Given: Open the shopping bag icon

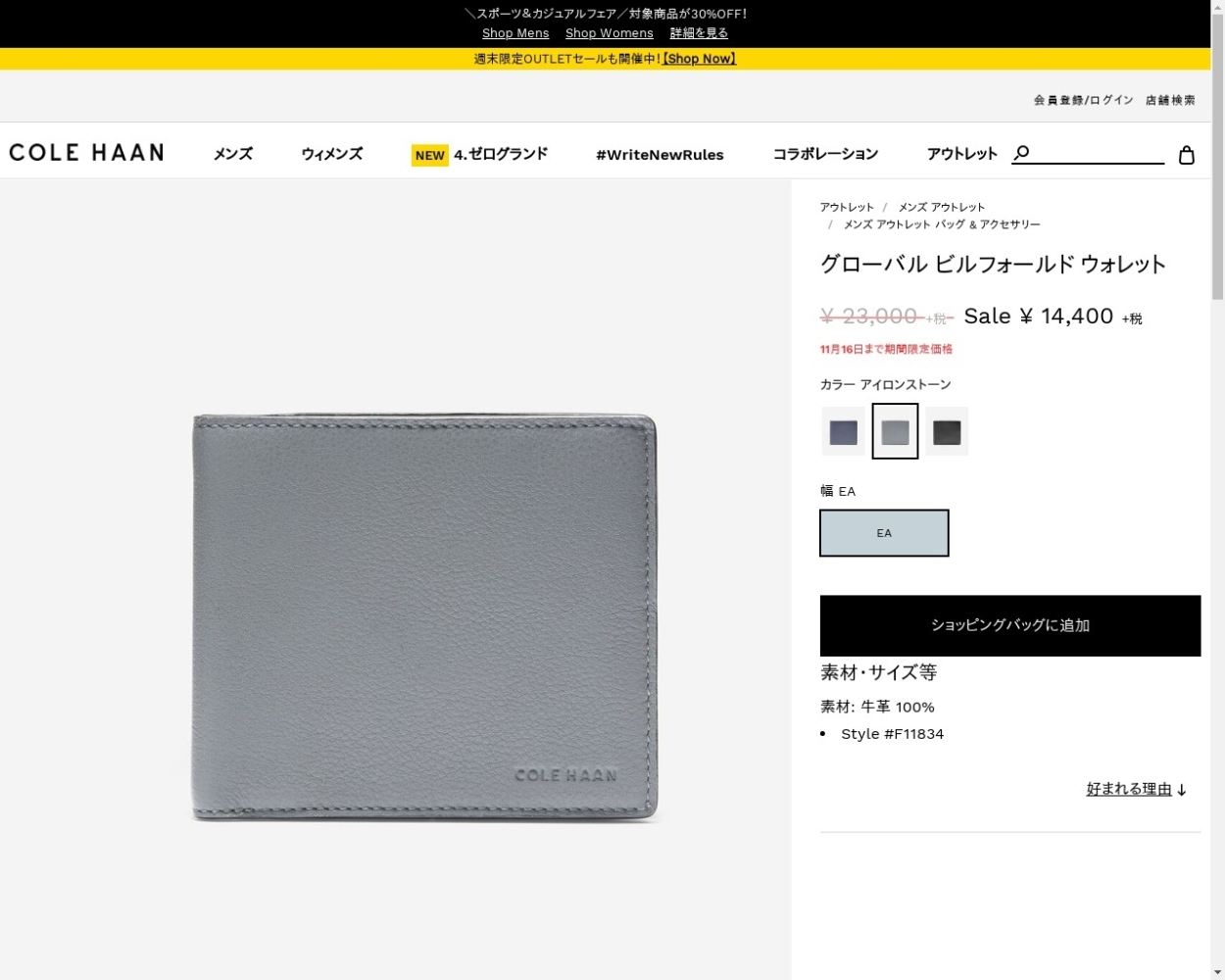Looking at the screenshot, I should (x=1186, y=155).
